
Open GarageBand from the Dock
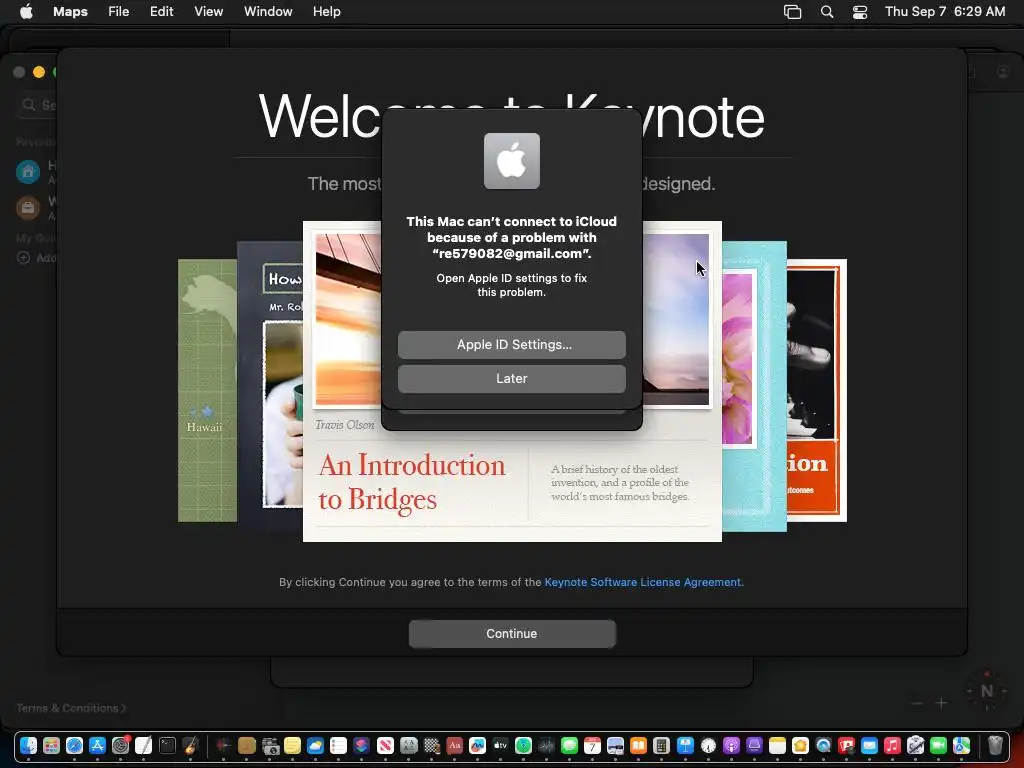190,745
